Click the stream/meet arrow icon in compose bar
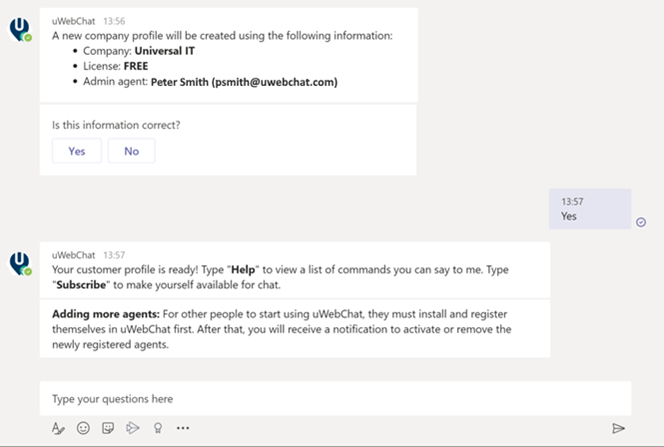This screenshot has width=664, height=447. tap(132, 428)
